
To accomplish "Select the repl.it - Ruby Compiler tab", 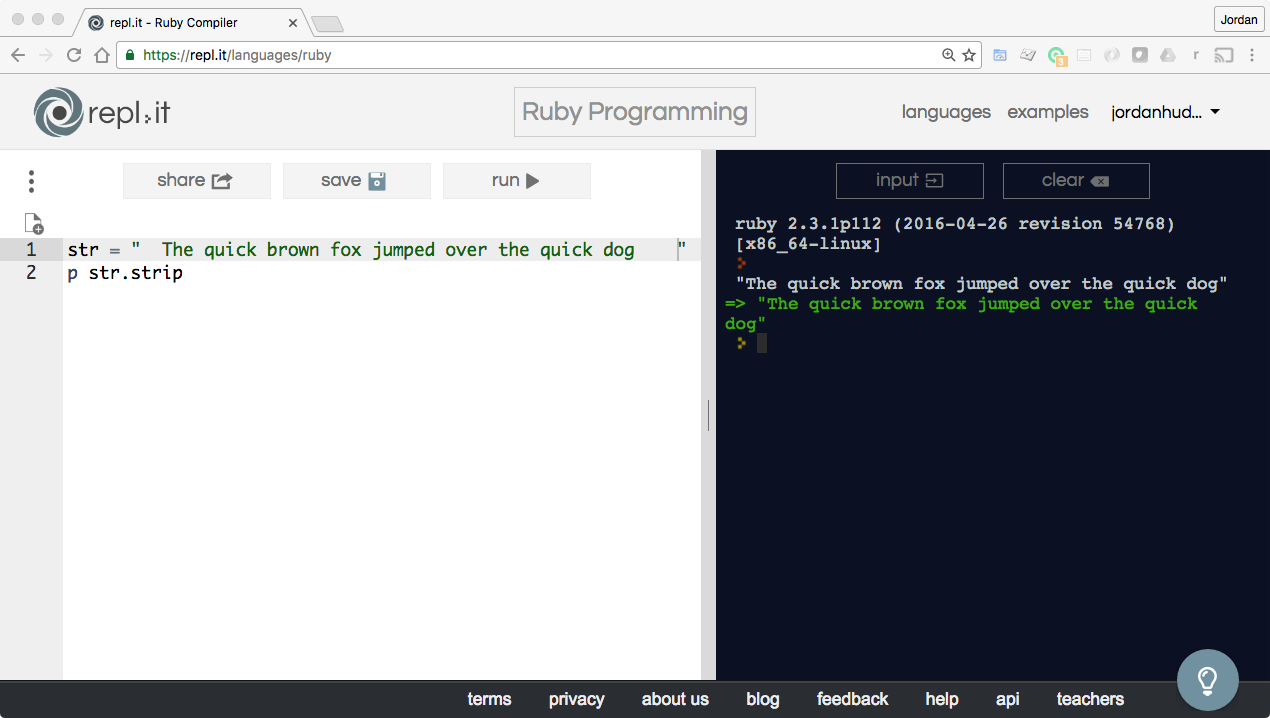I will click(188, 22).
